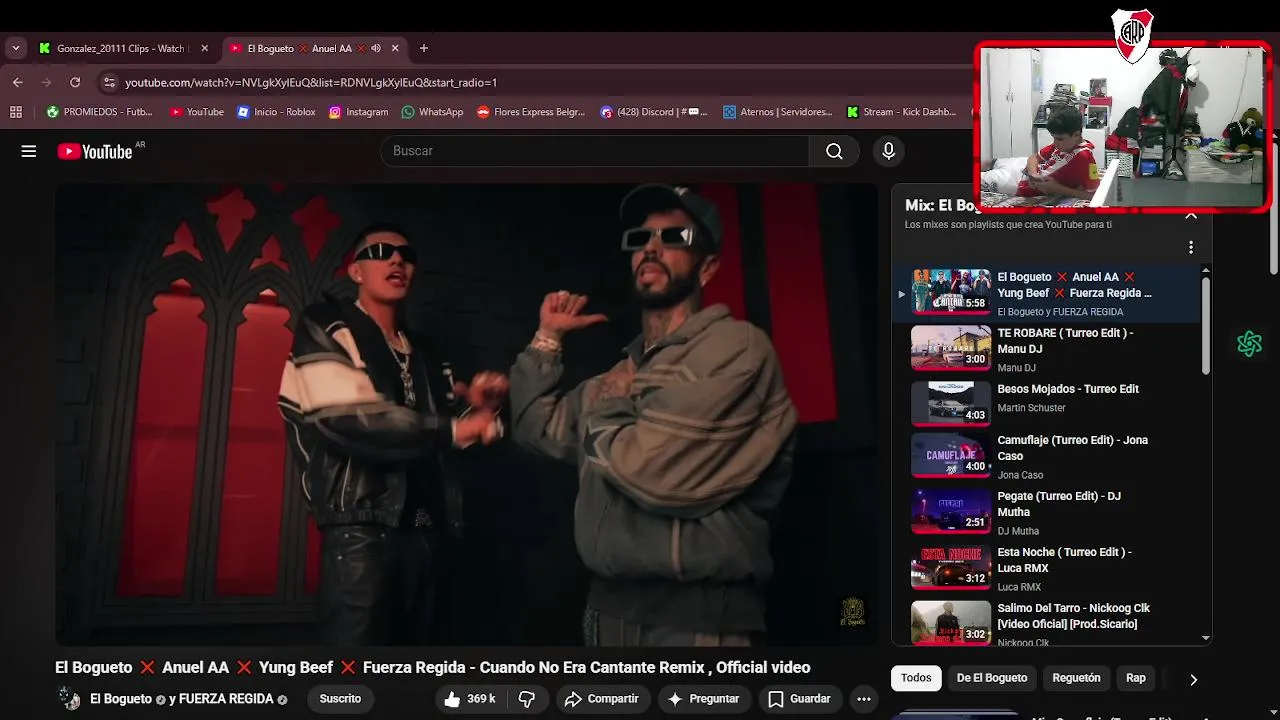The width and height of the screenshot is (1280, 720).
Task: Open the green ChatGPT extension icon
Action: 1249,344
